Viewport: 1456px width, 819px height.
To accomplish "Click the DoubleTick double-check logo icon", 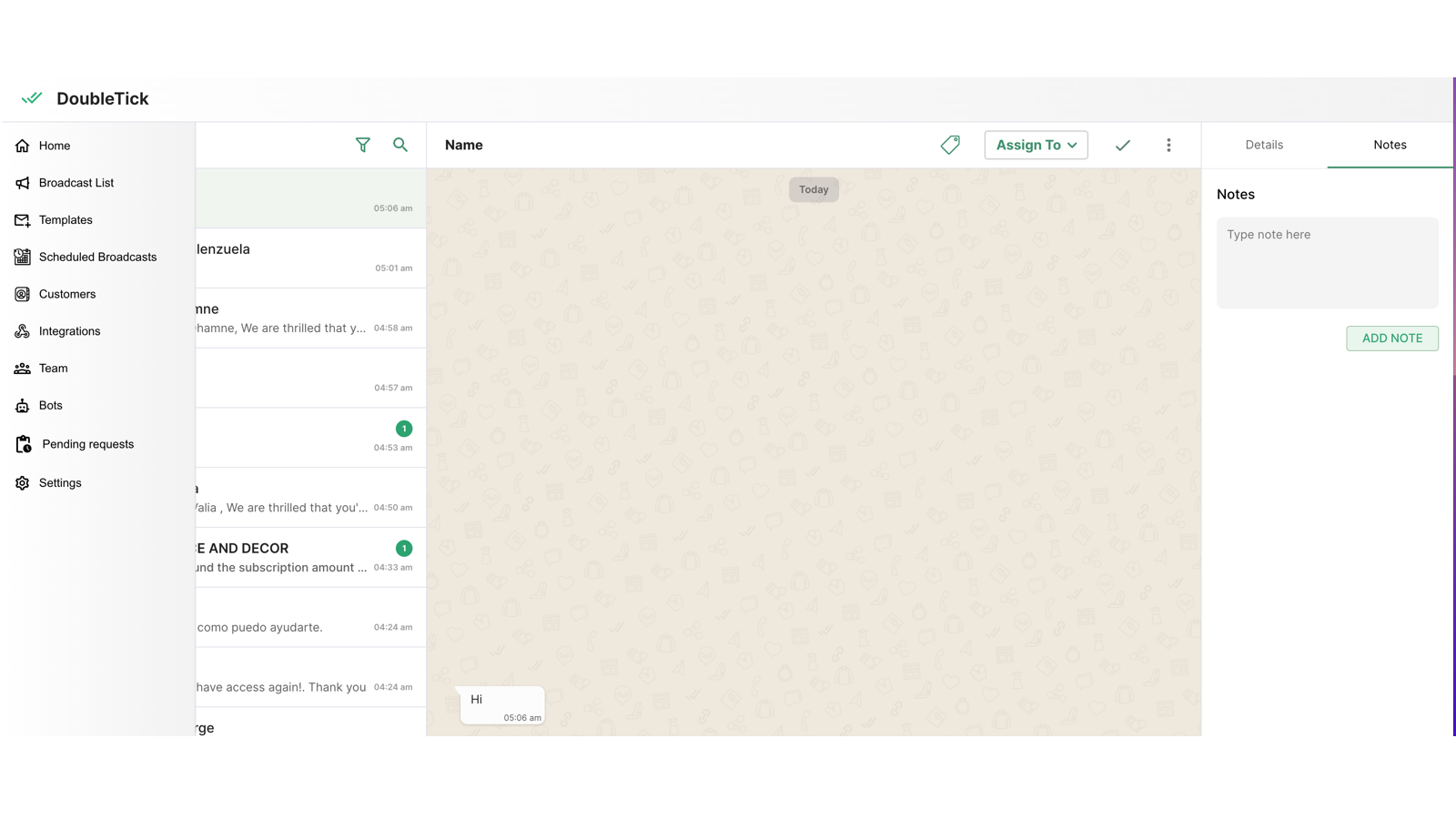I will coord(32,98).
